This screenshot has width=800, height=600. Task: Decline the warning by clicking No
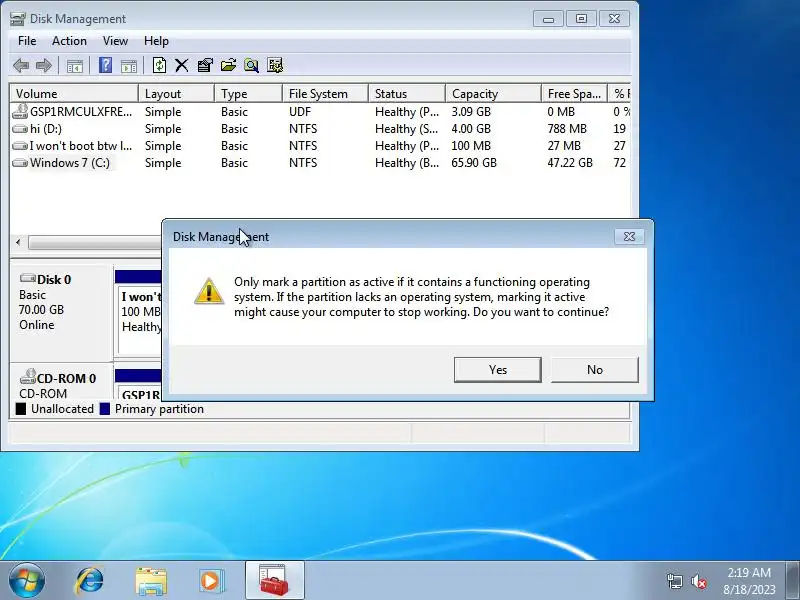tap(594, 369)
